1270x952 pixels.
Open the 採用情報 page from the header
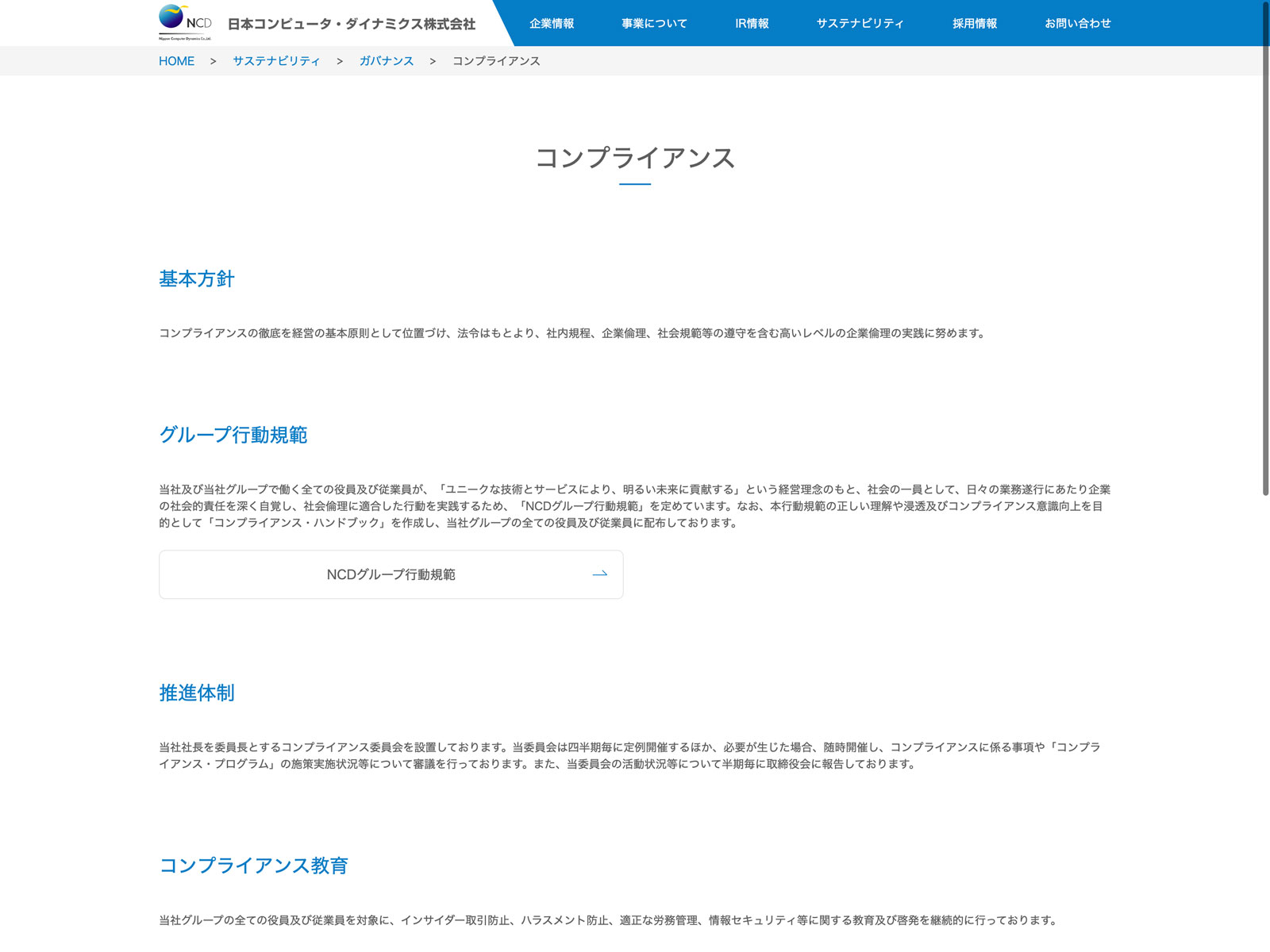point(975,24)
